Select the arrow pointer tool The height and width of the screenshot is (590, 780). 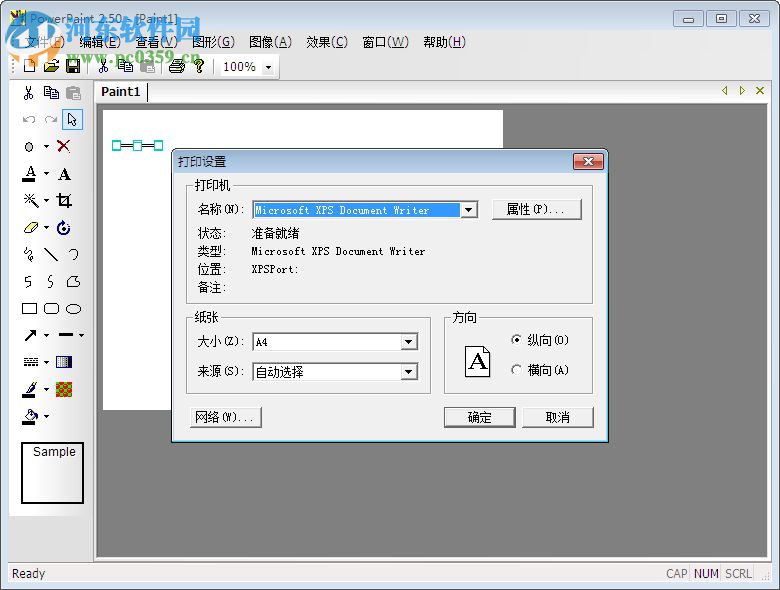point(73,120)
